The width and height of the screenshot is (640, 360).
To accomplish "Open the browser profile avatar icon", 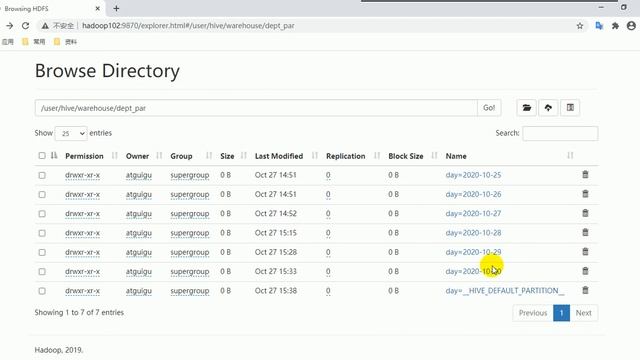I will pyautogui.click(x=631, y=26).
